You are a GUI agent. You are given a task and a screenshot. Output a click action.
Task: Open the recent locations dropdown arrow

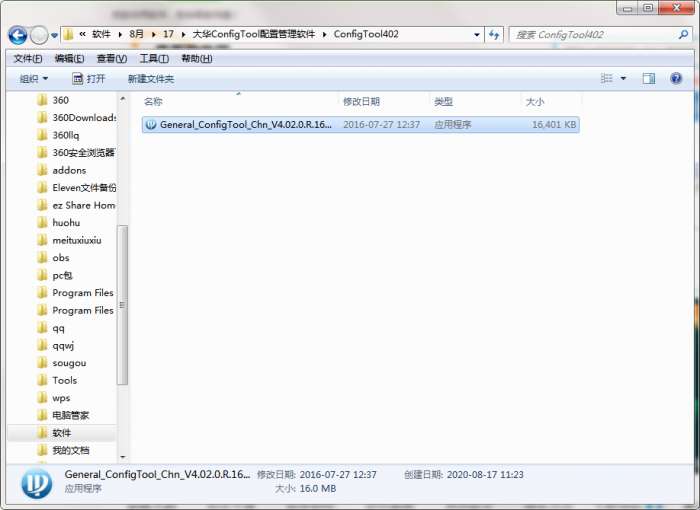[x=54, y=35]
